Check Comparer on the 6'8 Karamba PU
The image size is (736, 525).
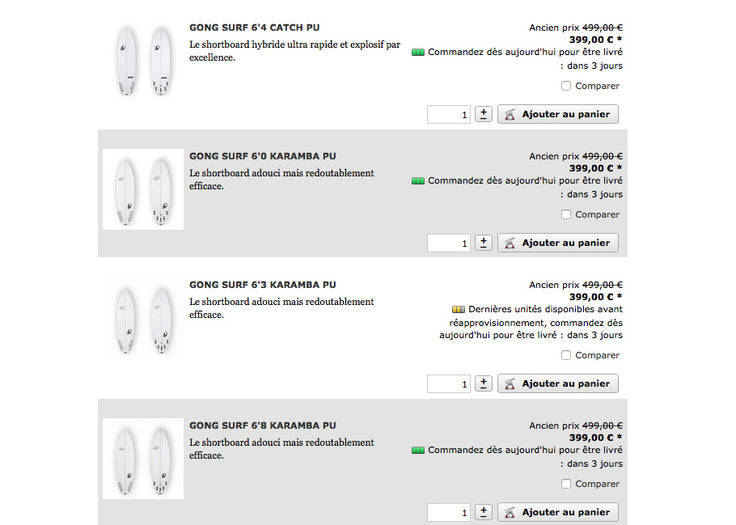pyautogui.click(x=567, y=484)
